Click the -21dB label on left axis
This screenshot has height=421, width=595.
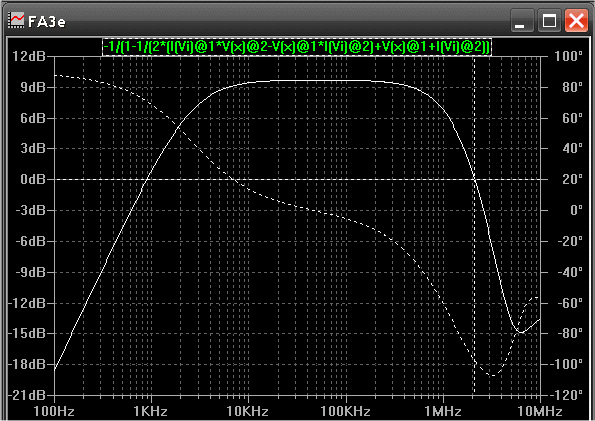click(x=27, y=395)
